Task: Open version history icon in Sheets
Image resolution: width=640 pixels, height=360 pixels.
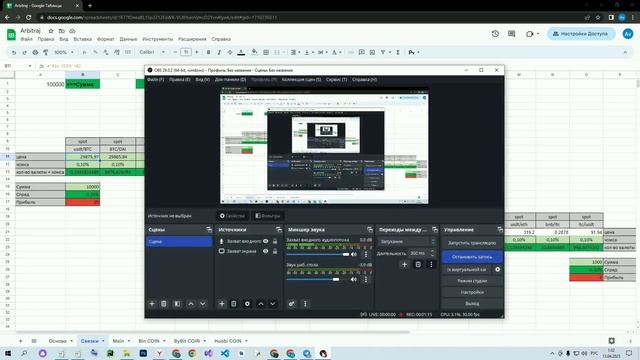Action: click(x=495, y=34)
